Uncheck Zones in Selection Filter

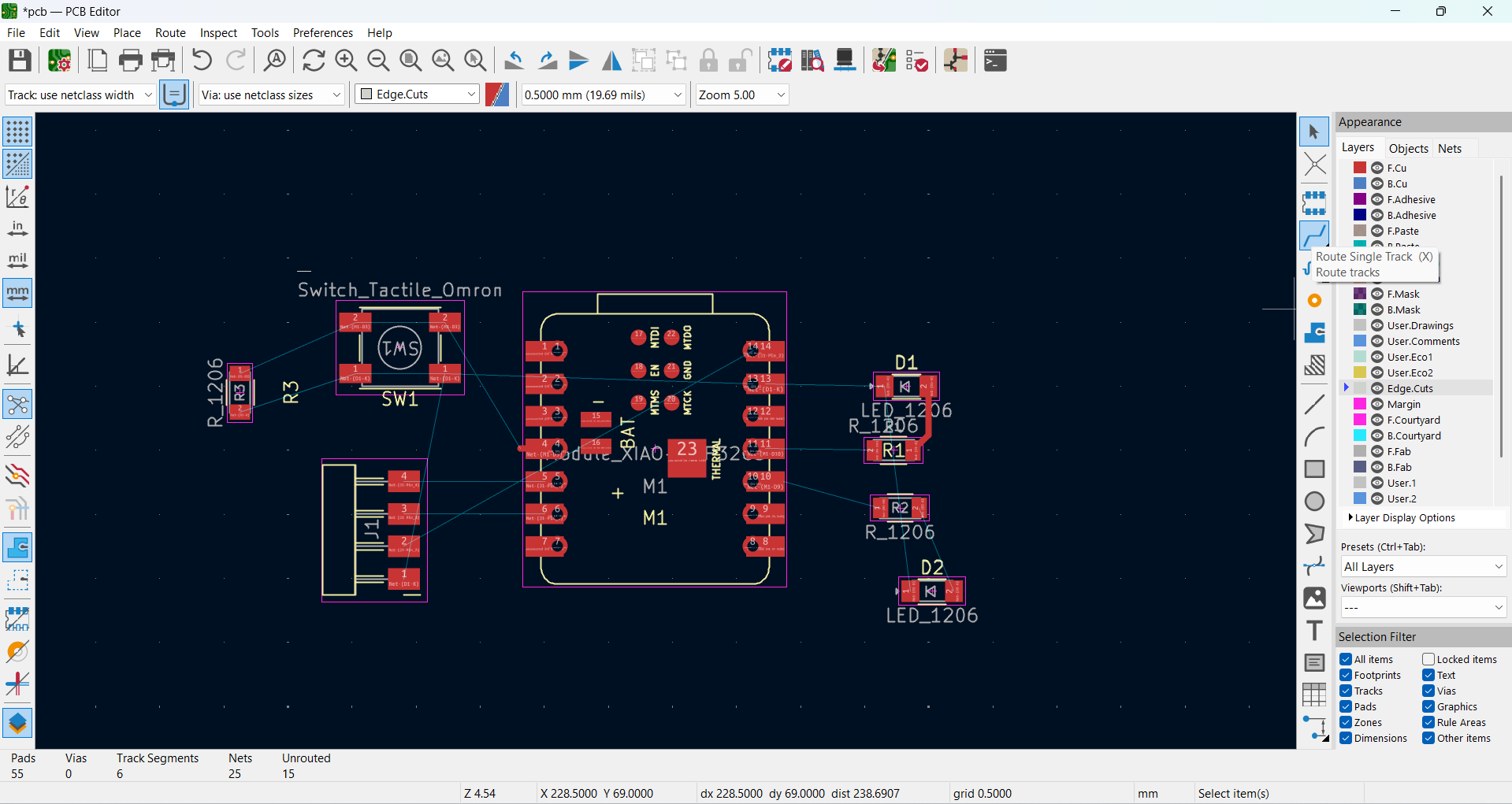(1346, 722)
